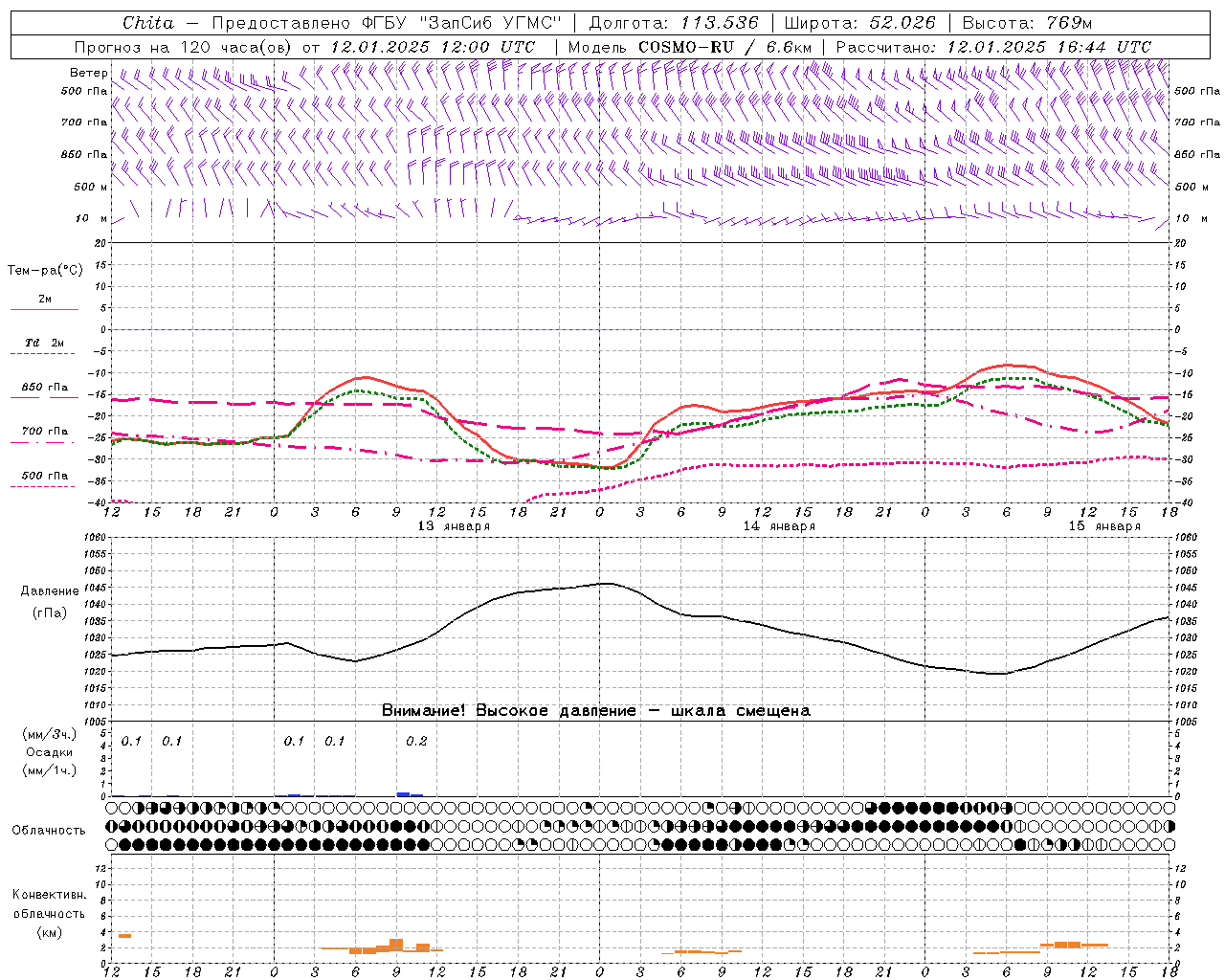Click the "Осадки" precipitation label
Screen dimensions: 1225x980
click(x=50, y=753)
